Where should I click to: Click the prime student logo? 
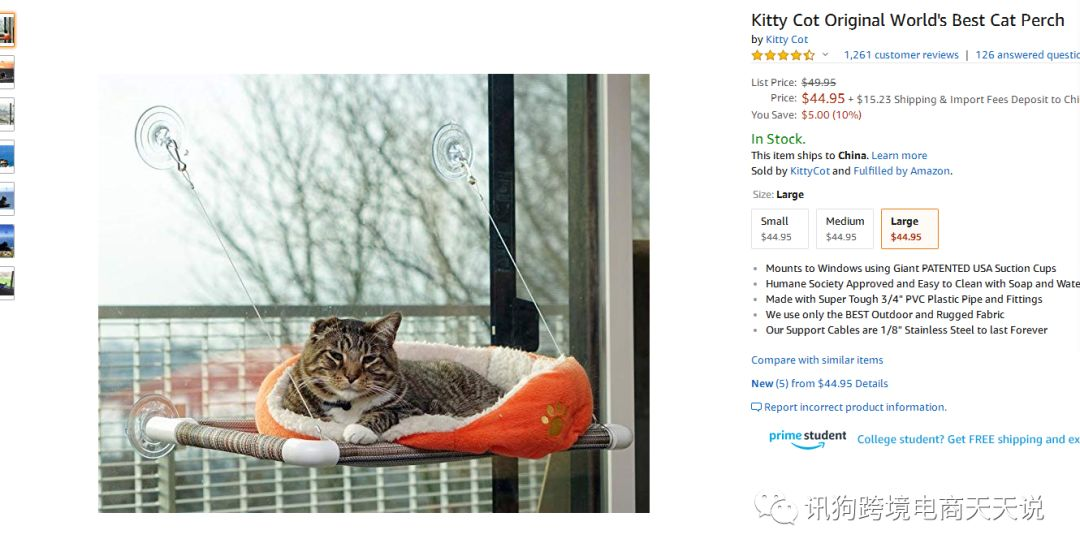tap(807, 439)
